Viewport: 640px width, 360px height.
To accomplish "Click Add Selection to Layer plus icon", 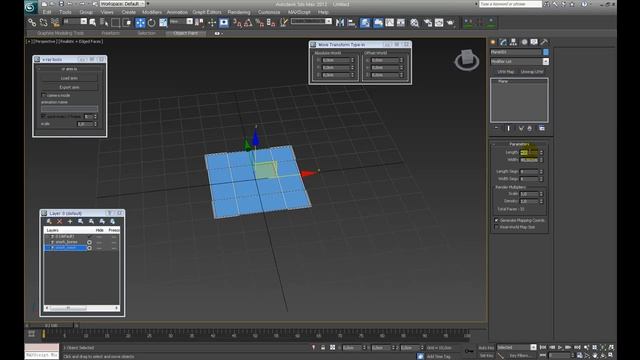I will pyautogui.click(x=70, y=221).
